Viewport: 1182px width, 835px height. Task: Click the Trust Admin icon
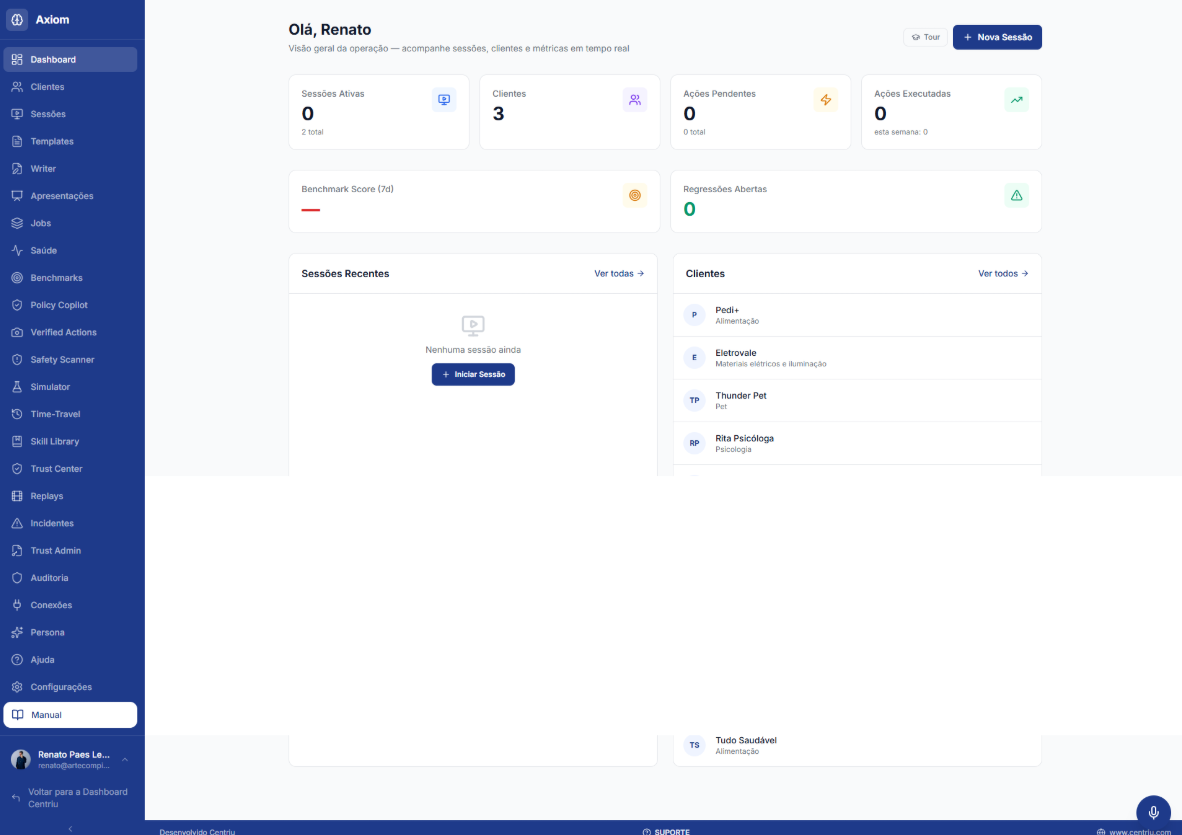(17, 550)
